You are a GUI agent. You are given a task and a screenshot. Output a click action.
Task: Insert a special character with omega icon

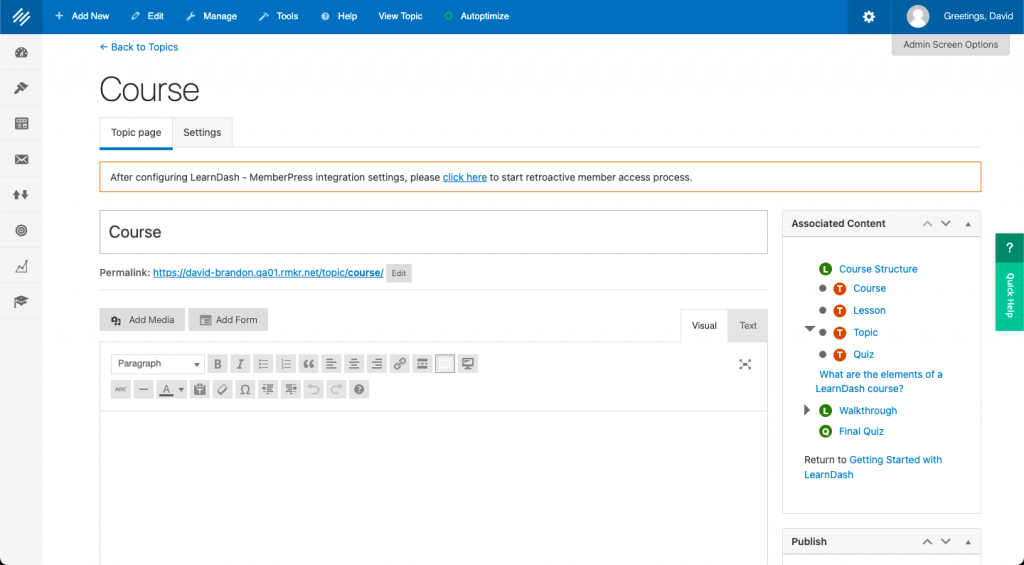[x=245, y=390]
